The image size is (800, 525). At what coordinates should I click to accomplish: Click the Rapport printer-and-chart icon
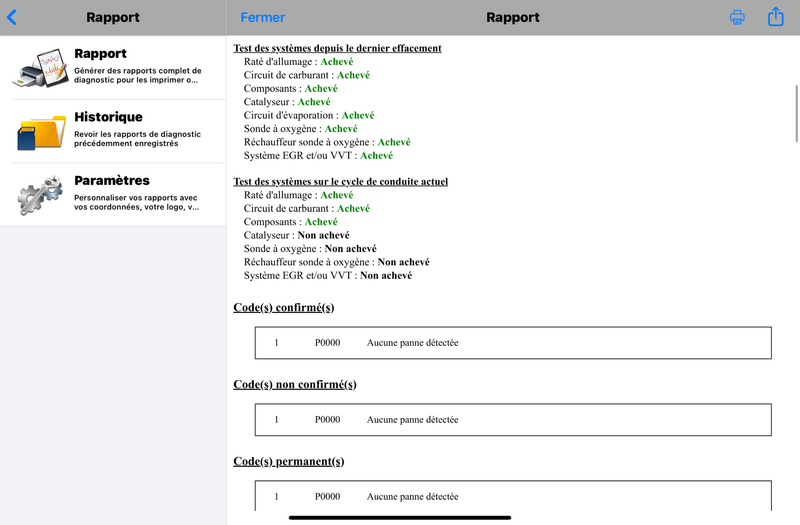pyautogui.click(x=41, y=67)
